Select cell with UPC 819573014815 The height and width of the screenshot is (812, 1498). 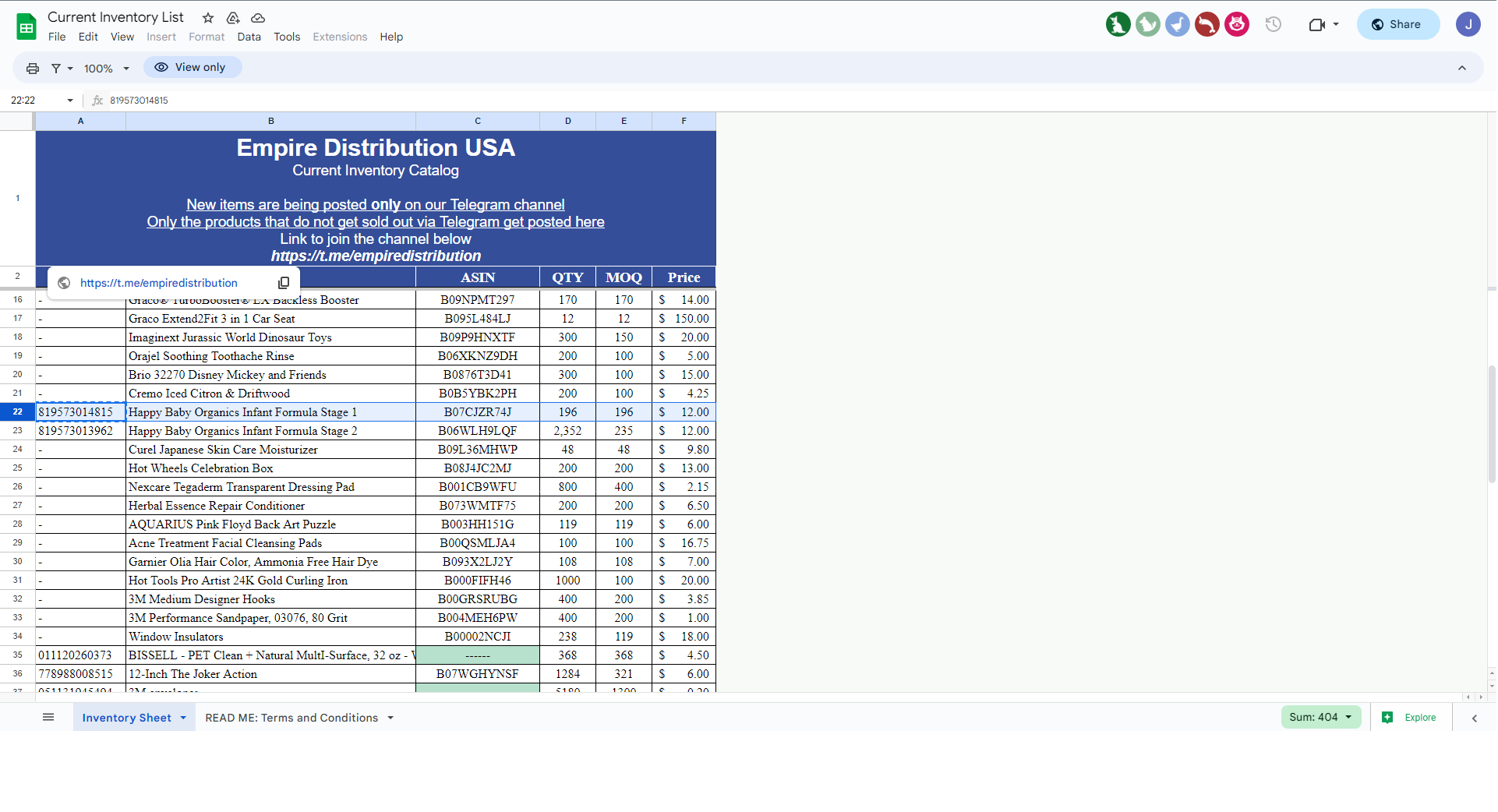pos(81,412)
